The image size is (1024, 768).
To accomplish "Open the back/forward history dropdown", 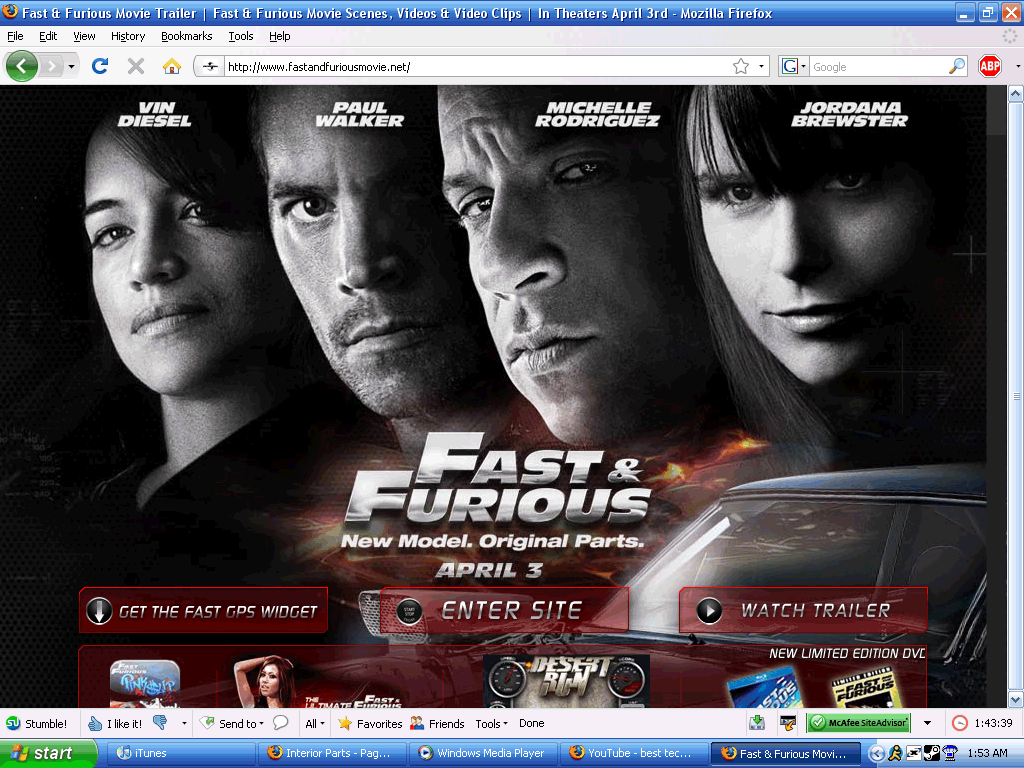I will click(x=71, y=66).
